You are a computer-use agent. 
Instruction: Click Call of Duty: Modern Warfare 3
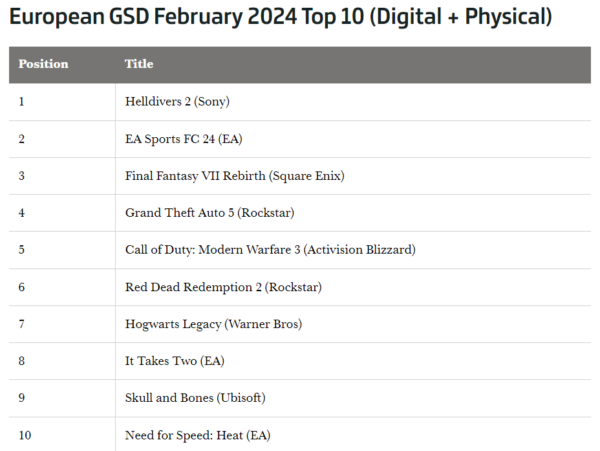[269, 249]
